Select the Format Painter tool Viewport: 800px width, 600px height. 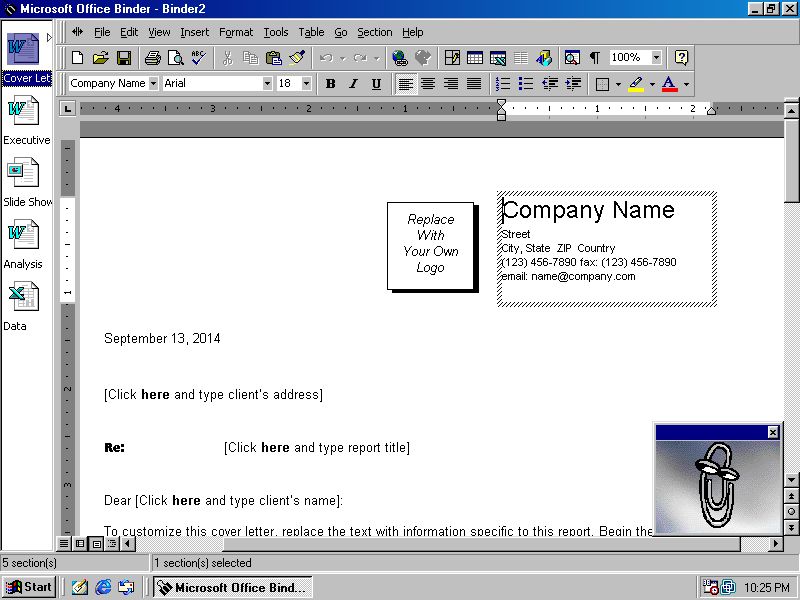coord(297,58)
